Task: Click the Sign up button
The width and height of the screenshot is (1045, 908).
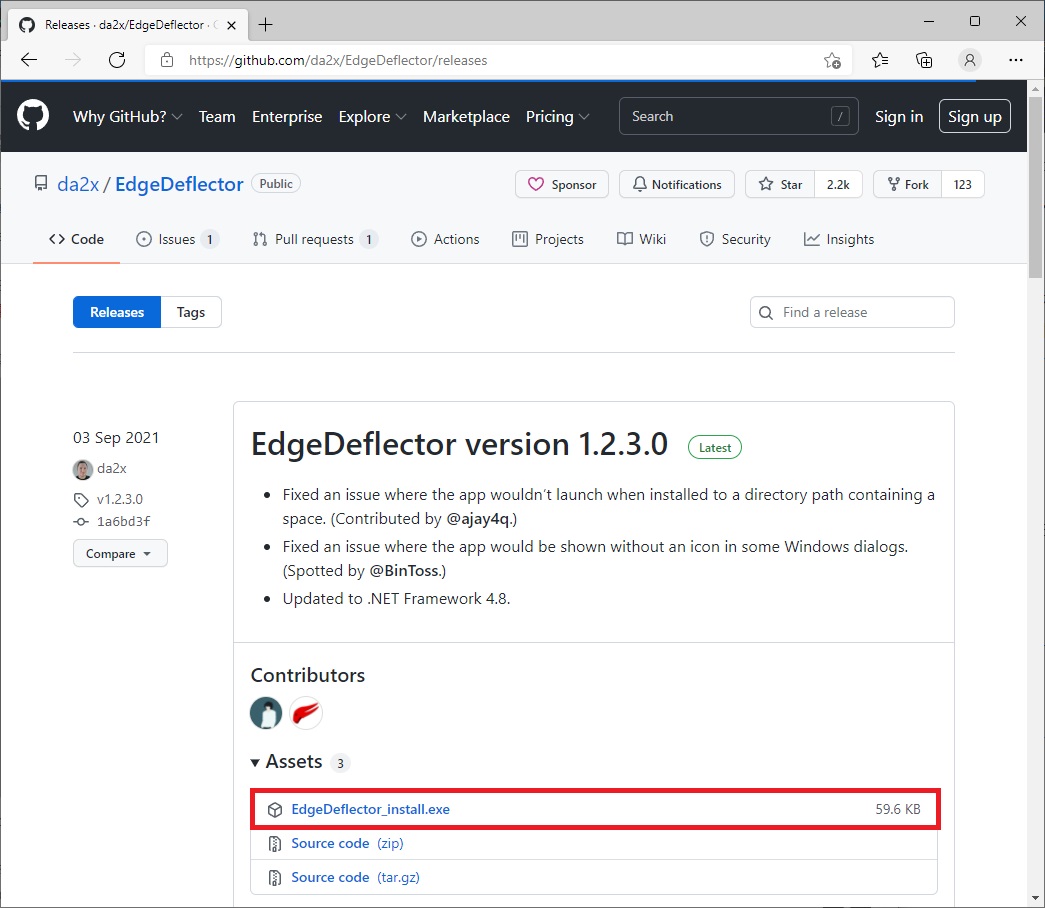Action: click(x=974, y=117)
